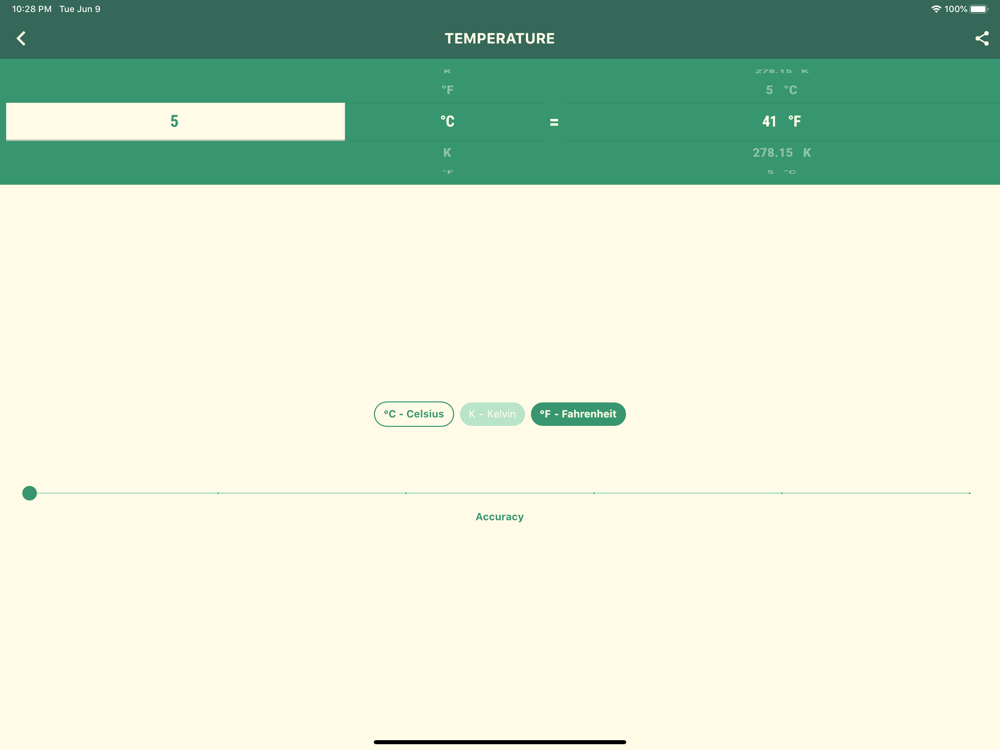This screenshot has height=750, width=1000.
Task: Edit the value 5 input field
Action: pos(175,121)
